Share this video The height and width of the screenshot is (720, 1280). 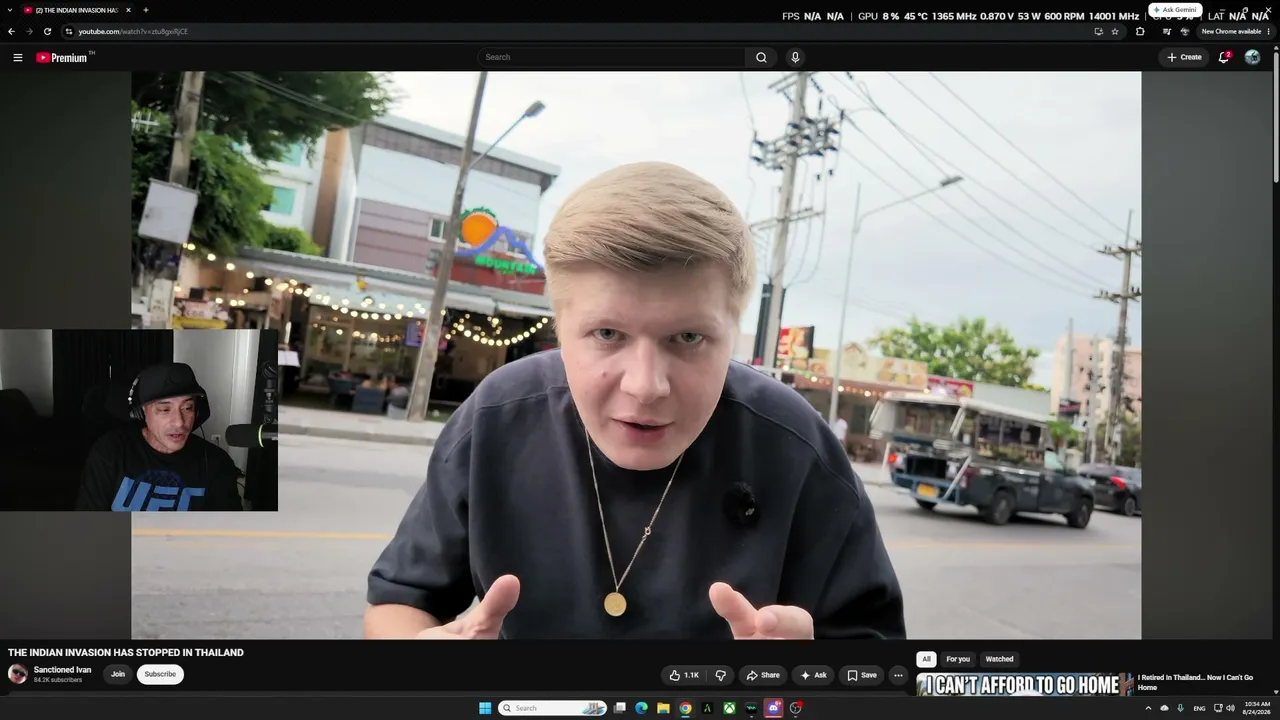[762, 675]
